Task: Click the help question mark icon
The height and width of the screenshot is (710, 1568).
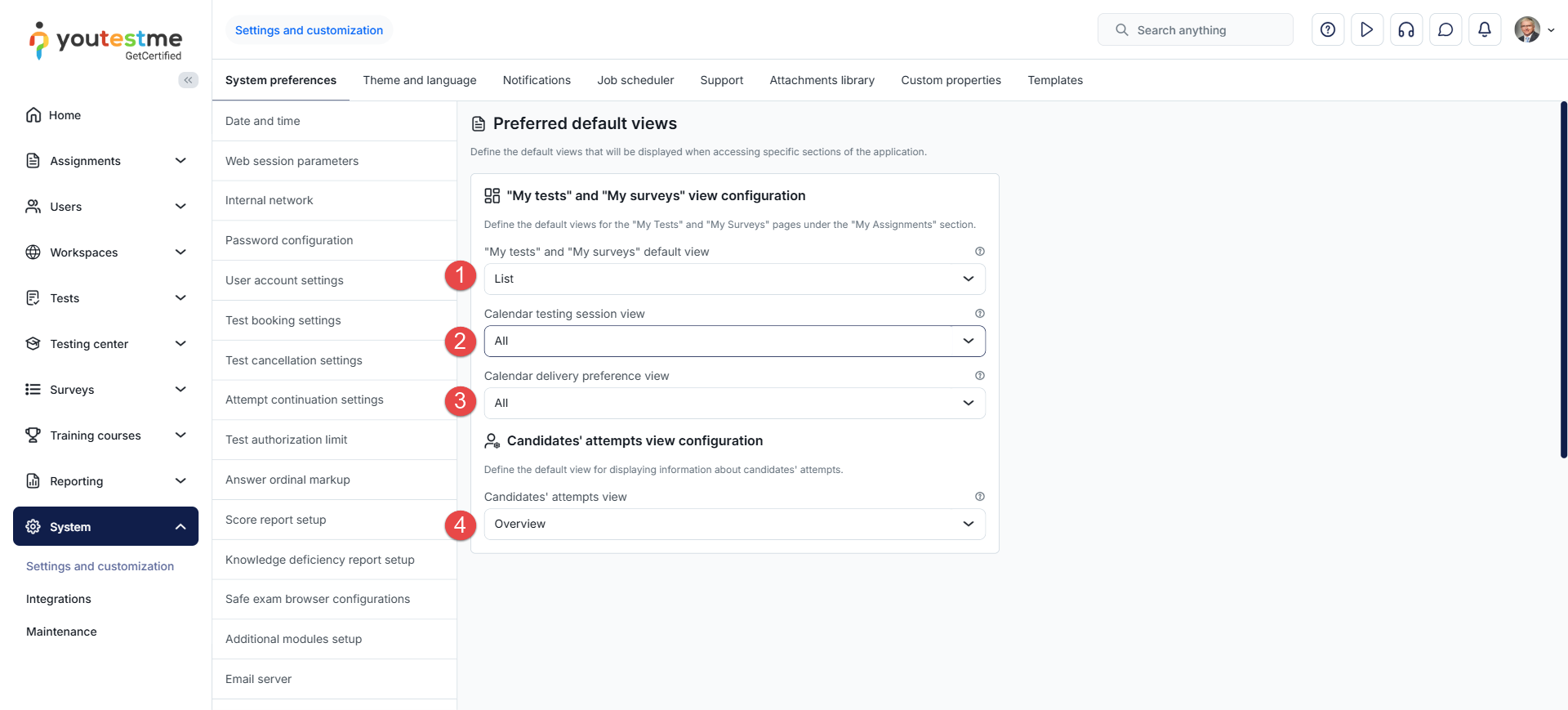Action: pyautogui.click(x=1328, y=30)
